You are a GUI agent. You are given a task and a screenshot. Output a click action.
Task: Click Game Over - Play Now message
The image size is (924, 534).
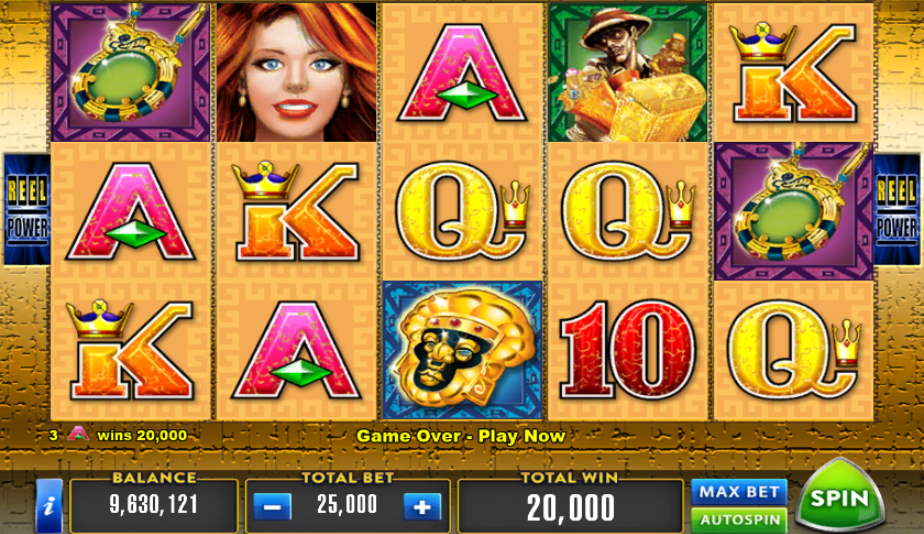click(461, 436)
